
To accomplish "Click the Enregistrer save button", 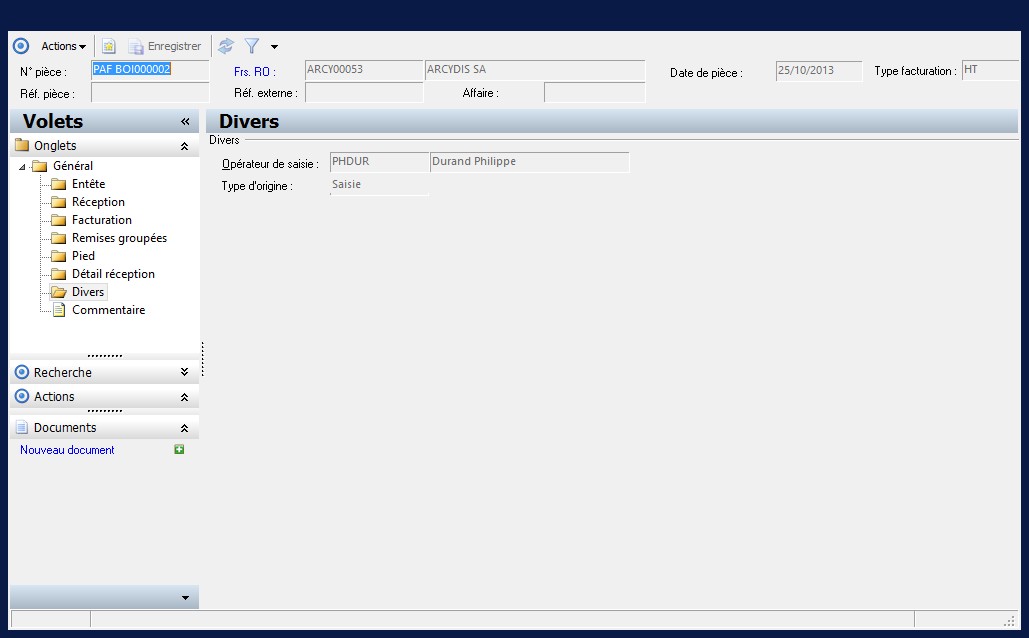I will pos(165,46).
